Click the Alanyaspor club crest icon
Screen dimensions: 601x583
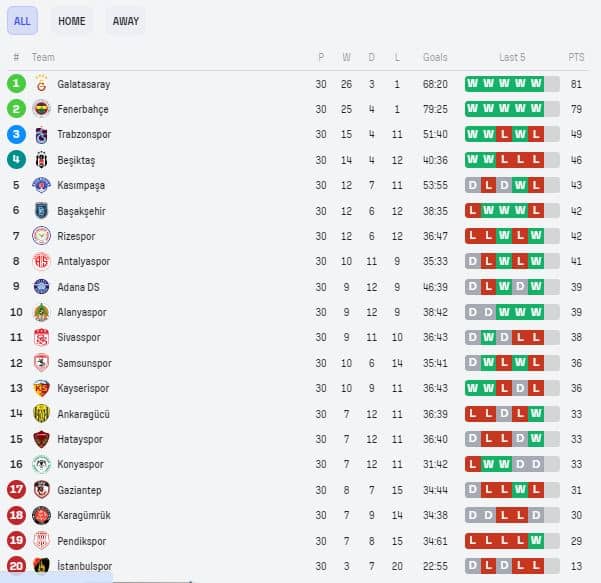pos(41,312)
